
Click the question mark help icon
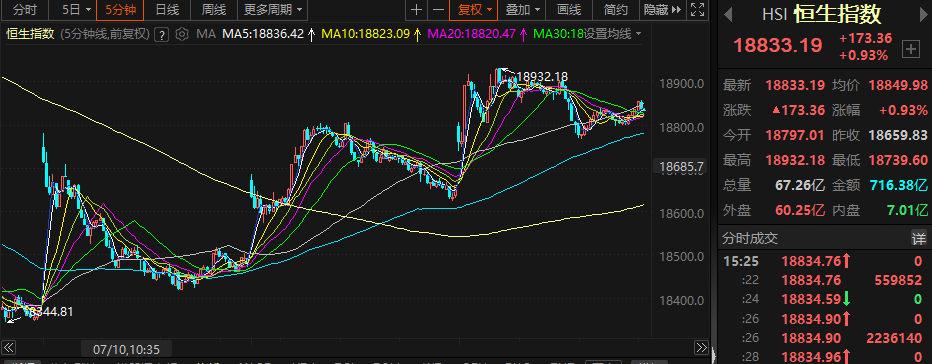[x=161, y=34]
